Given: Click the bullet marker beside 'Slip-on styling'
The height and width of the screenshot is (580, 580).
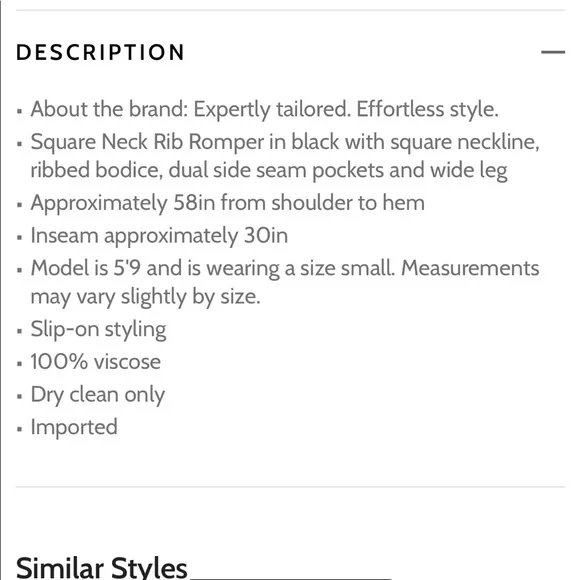Looking at the screenshot, I should pos(20,331).
